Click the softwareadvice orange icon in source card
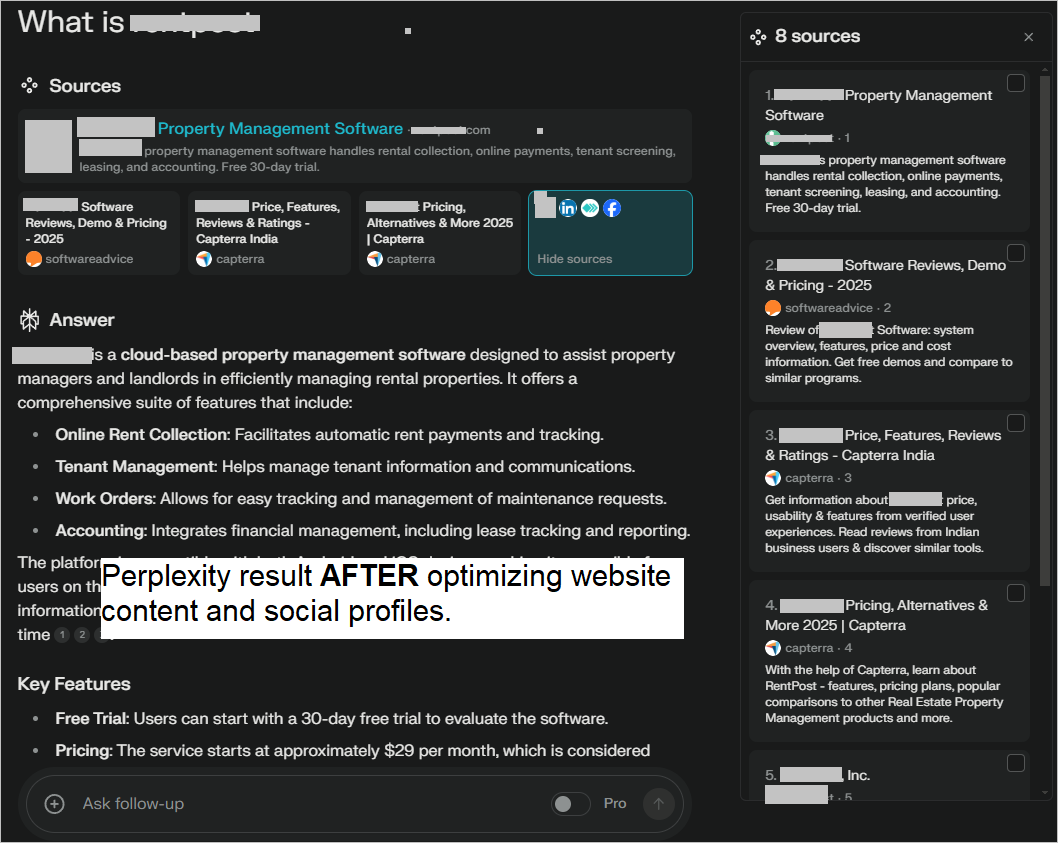1058x843 pixels. click(x=34, y=259)
